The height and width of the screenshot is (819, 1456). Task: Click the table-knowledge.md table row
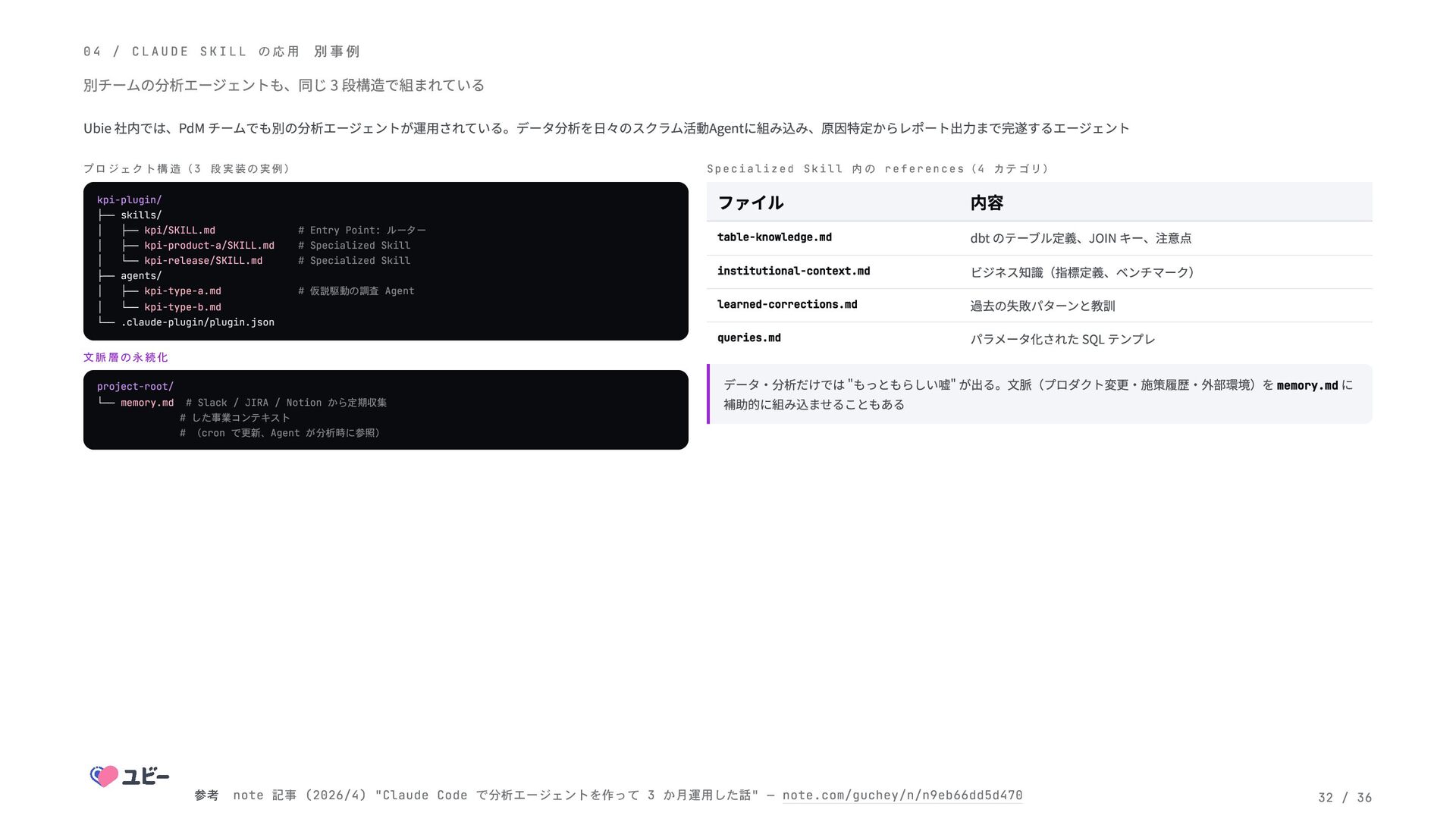(1039, 238)
